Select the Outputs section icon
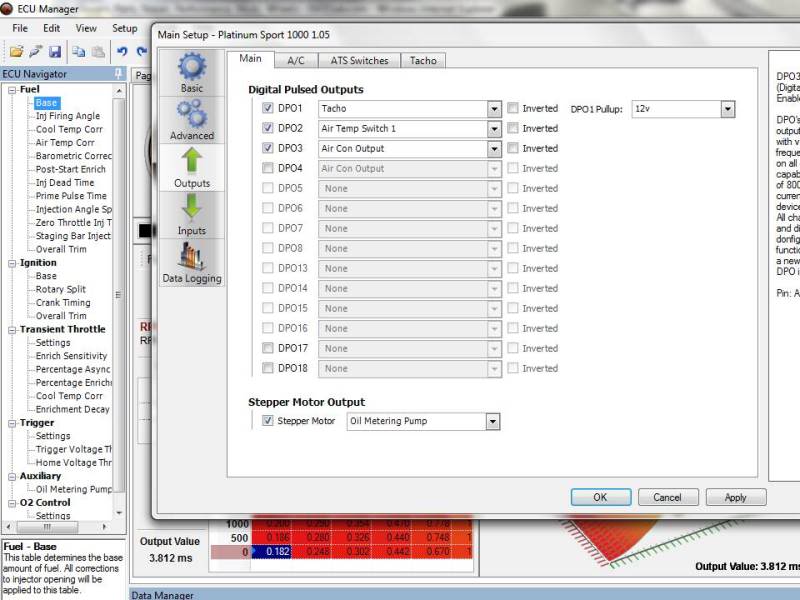The width and height of the screenshot is (800, 600). tap(192, 167)
